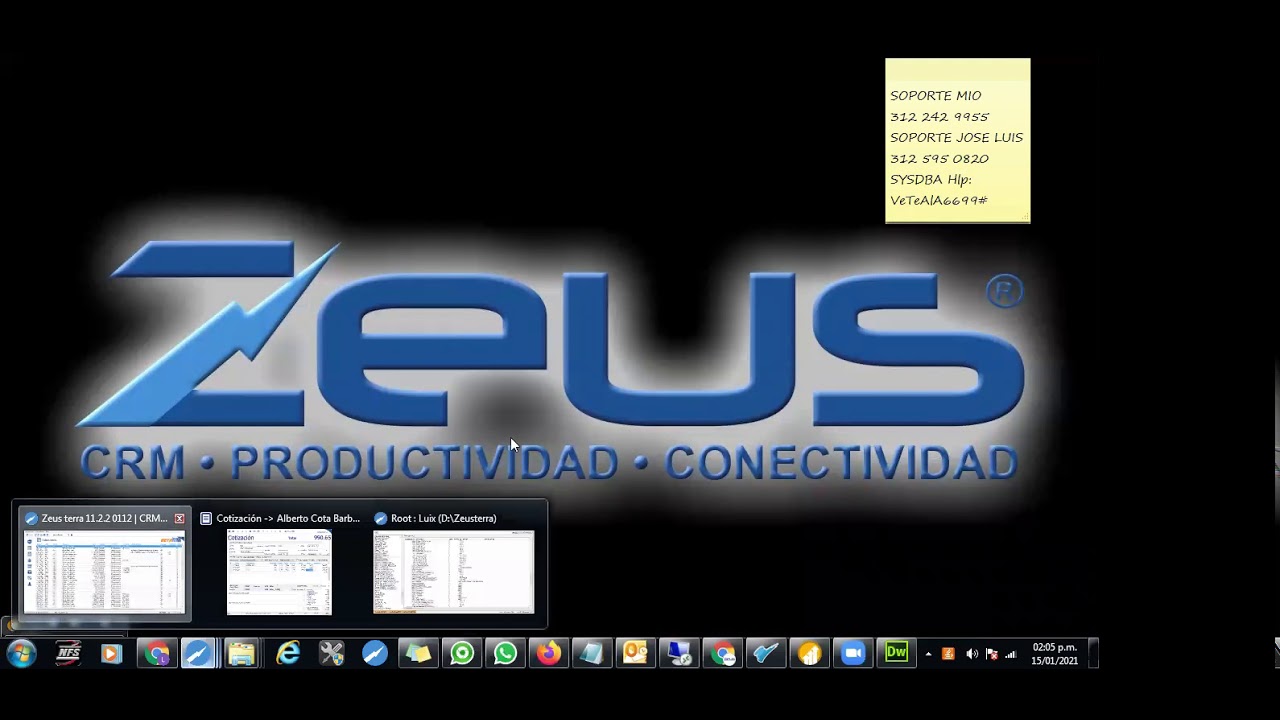The height and width of the screenshot is (720, 1280).
Task: Select the Root : Luix window preview
Action: pos(454,564)
